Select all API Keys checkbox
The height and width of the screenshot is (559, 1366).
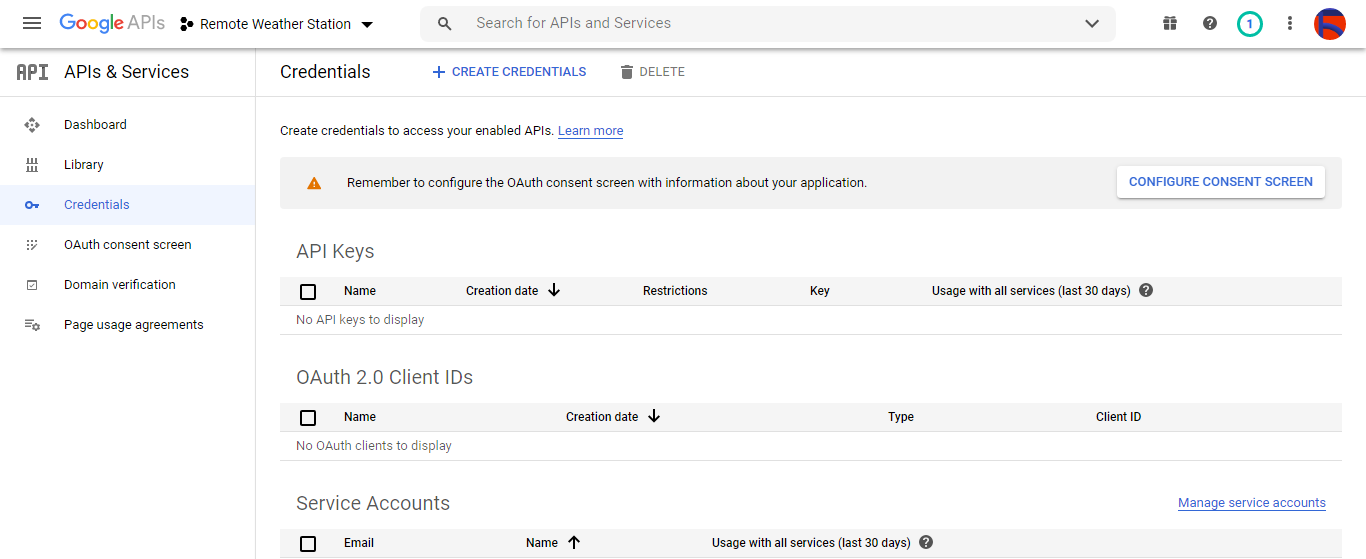coord(308,292)
